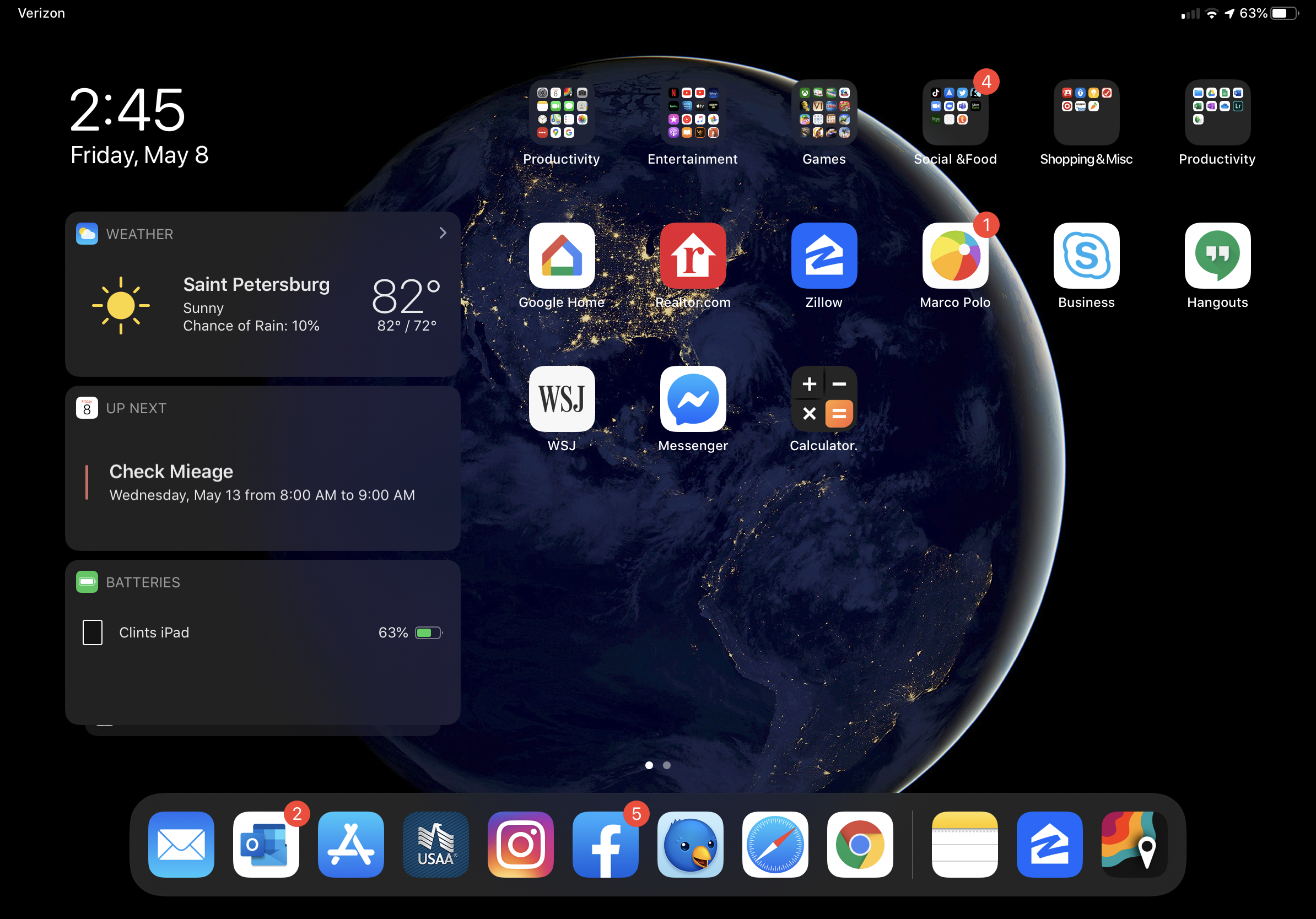
Task: Expand the Weather widget chevron
Action: tap(443, 233)
